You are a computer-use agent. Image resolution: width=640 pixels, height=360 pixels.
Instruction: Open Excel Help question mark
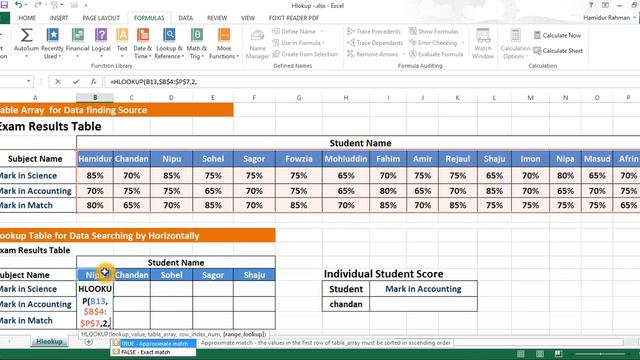click(591, 5)
